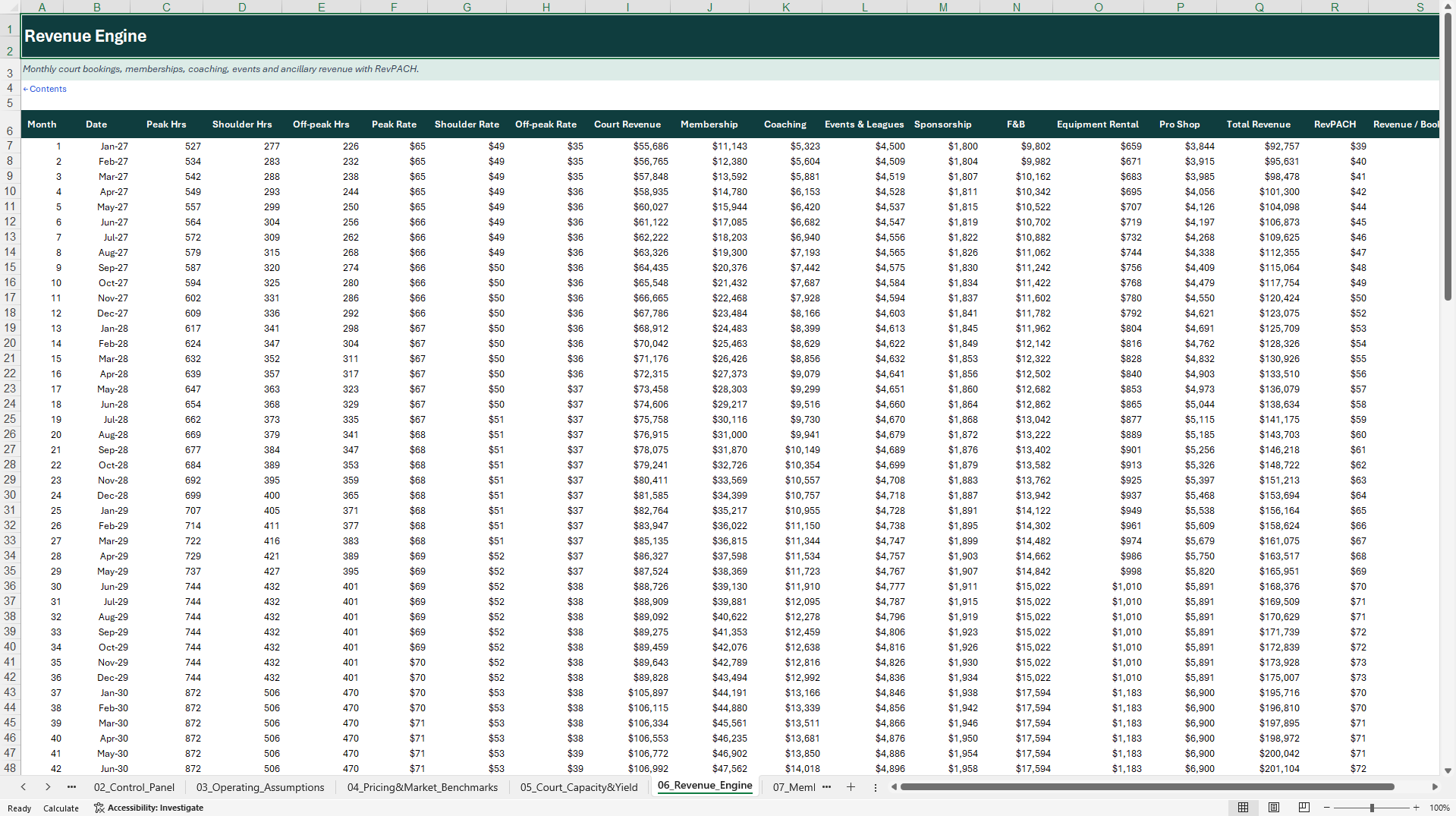Open zoom dialog via 100% label
1456x816 pixels.
1439,808
